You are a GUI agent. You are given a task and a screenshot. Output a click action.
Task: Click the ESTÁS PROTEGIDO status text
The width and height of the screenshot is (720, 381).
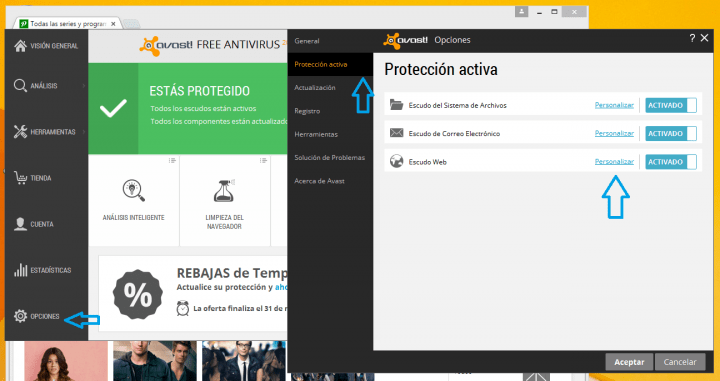(x=199, y=91)
